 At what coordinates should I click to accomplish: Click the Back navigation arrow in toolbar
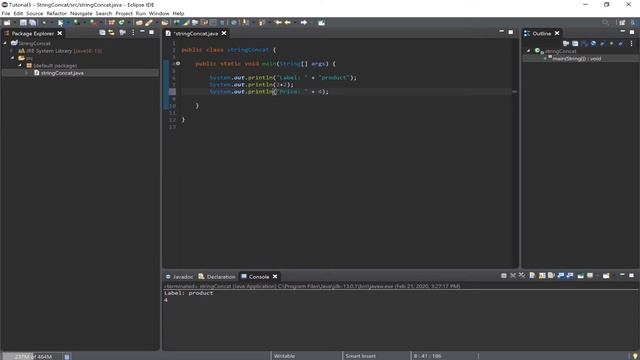[x=287, y=23]
